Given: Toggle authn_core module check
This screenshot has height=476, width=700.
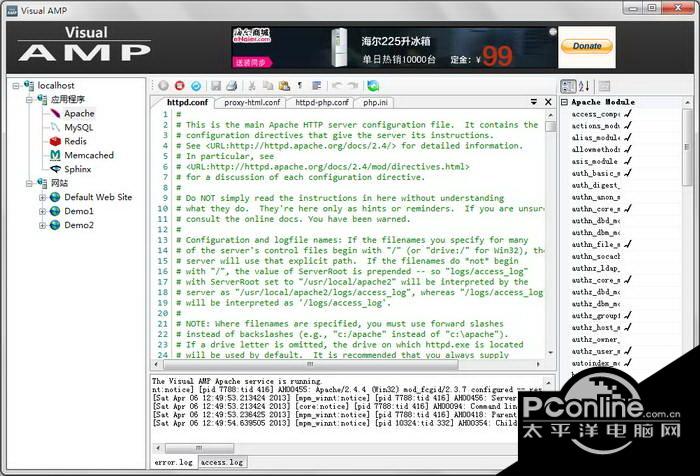Looking at the screenshot, I should [x=628, y=209].
